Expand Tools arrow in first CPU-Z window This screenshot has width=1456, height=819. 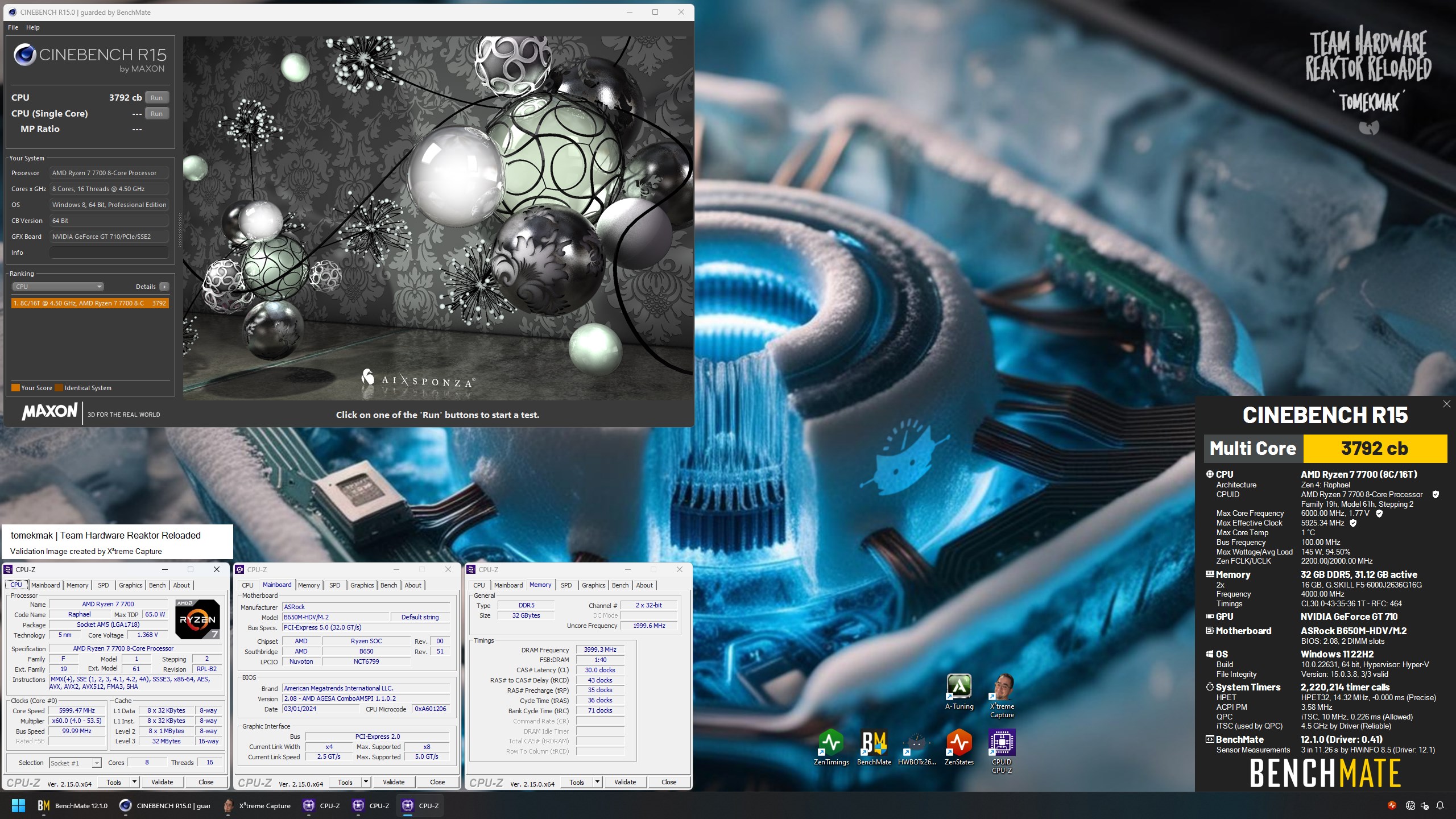click(x=134, y=782)
